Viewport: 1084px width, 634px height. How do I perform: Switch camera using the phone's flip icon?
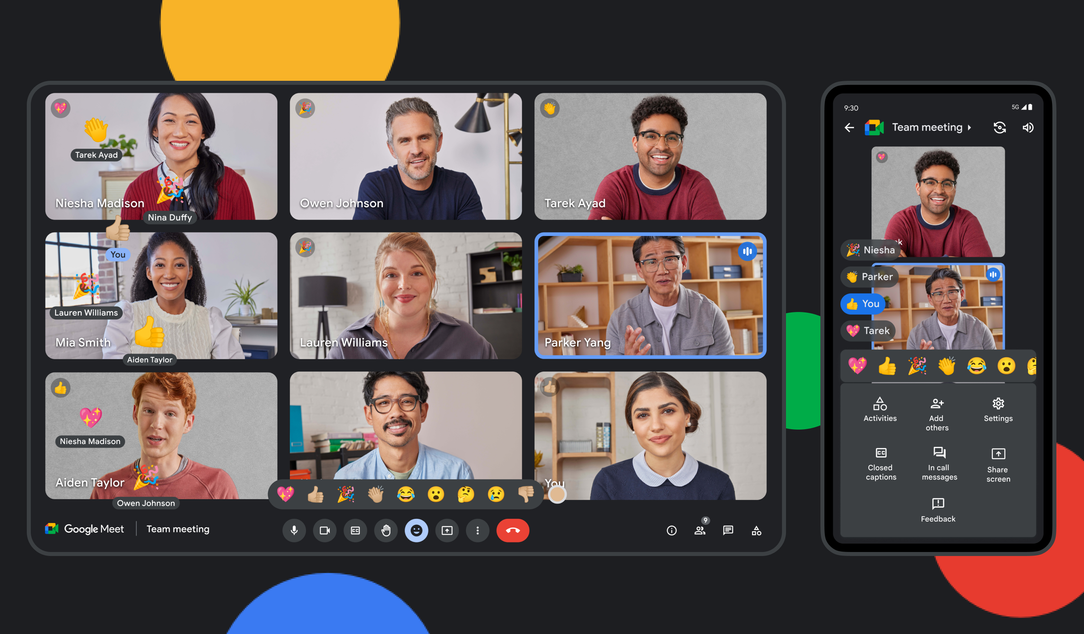pyautogui.click(x=999, y=128)
